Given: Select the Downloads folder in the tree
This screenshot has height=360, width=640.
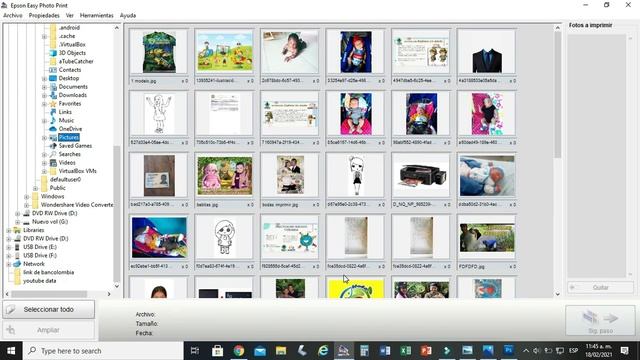Looking at the screenshot, I should click(73, 95).
